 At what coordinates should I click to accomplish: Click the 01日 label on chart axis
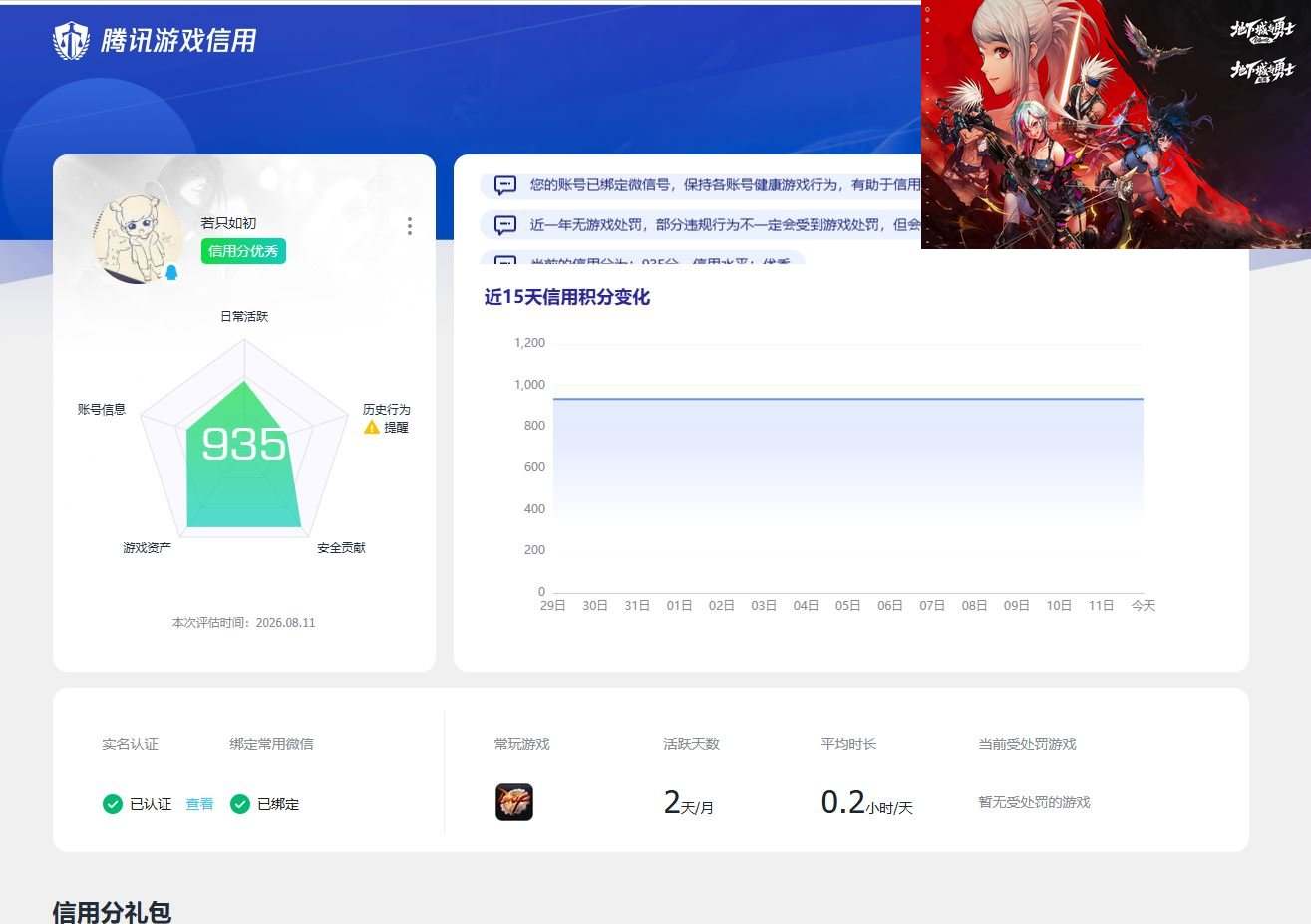click(x=680, y=606)
